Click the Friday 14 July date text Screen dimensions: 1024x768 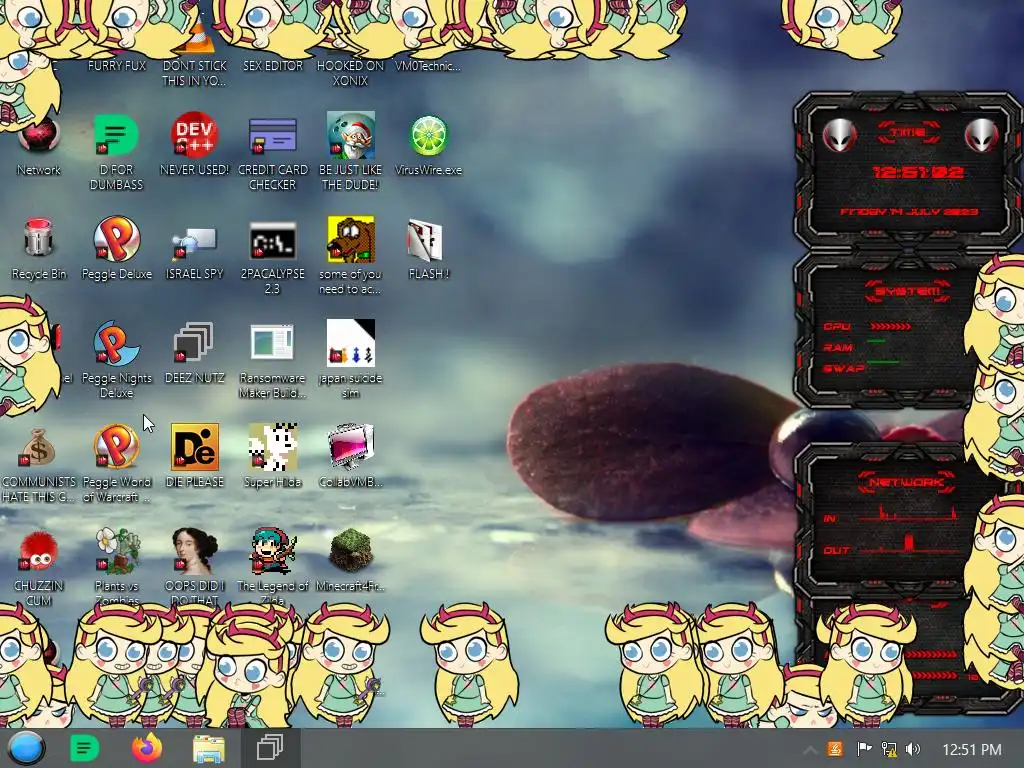(x=909, y=212)
